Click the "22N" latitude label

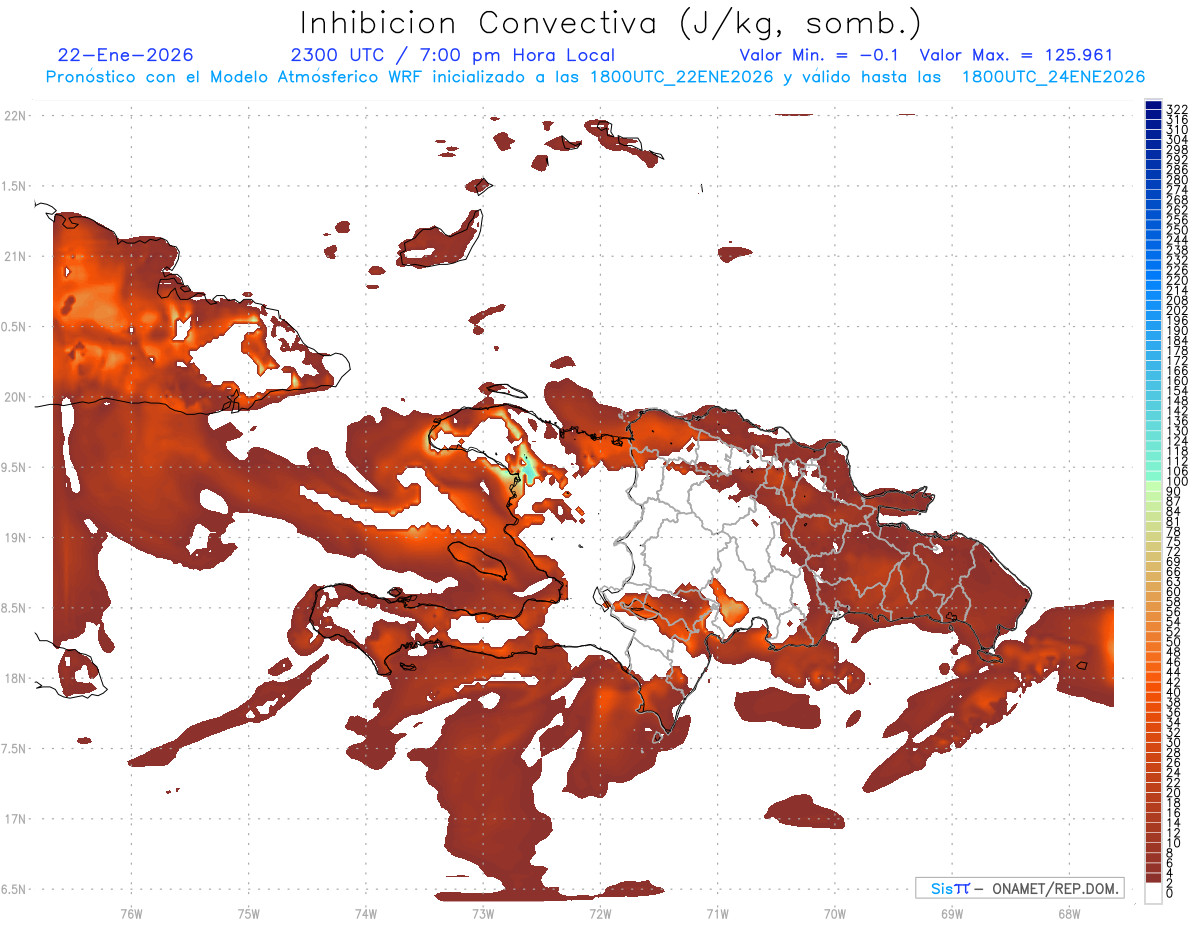(15, 115)
